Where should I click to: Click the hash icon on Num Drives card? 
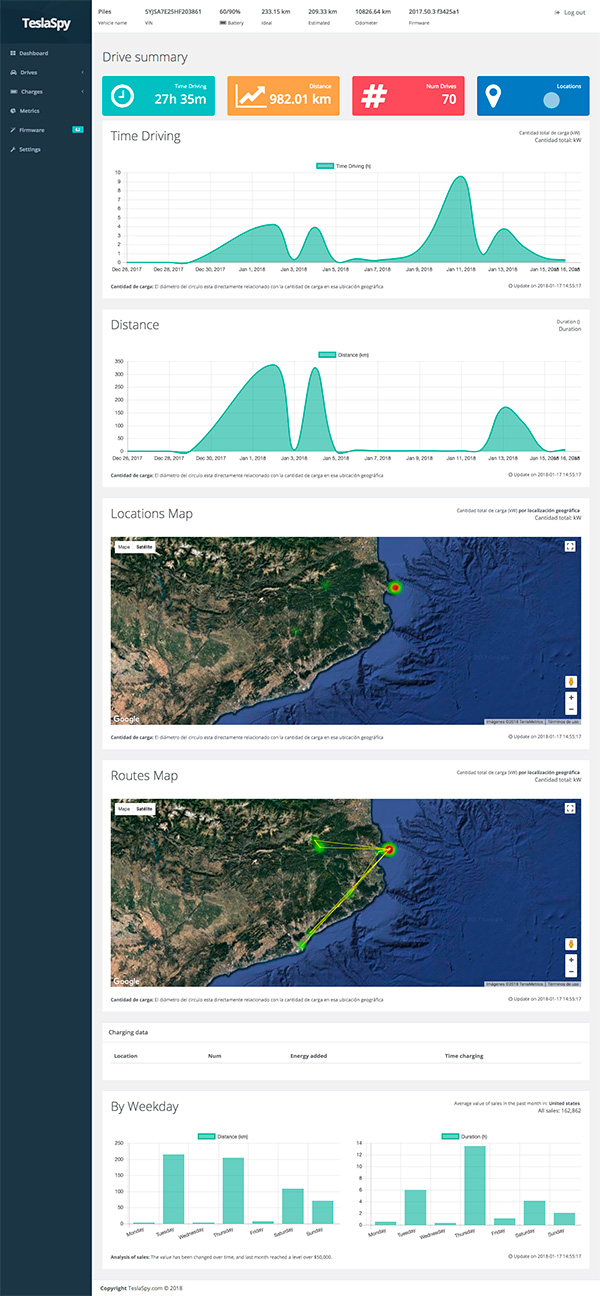pyautogui.click(x=374, y=96)
